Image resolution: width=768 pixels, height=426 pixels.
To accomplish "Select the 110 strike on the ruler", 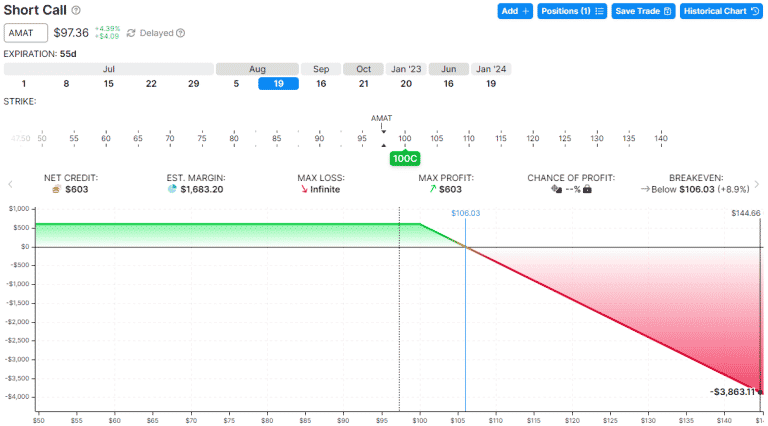I will pyautogui.click(x=469, y=138).
